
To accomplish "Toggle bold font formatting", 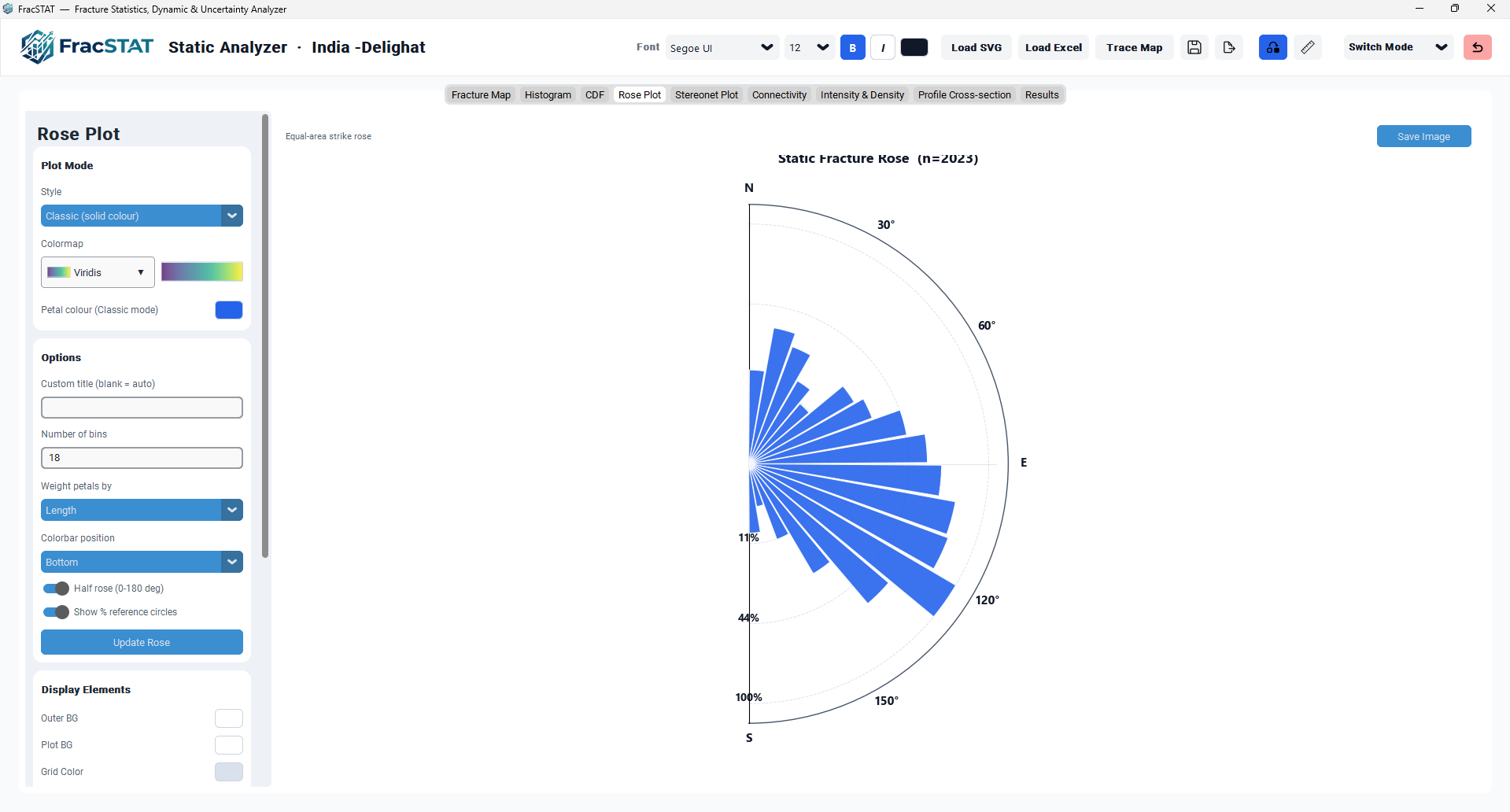I will point(853,47).
